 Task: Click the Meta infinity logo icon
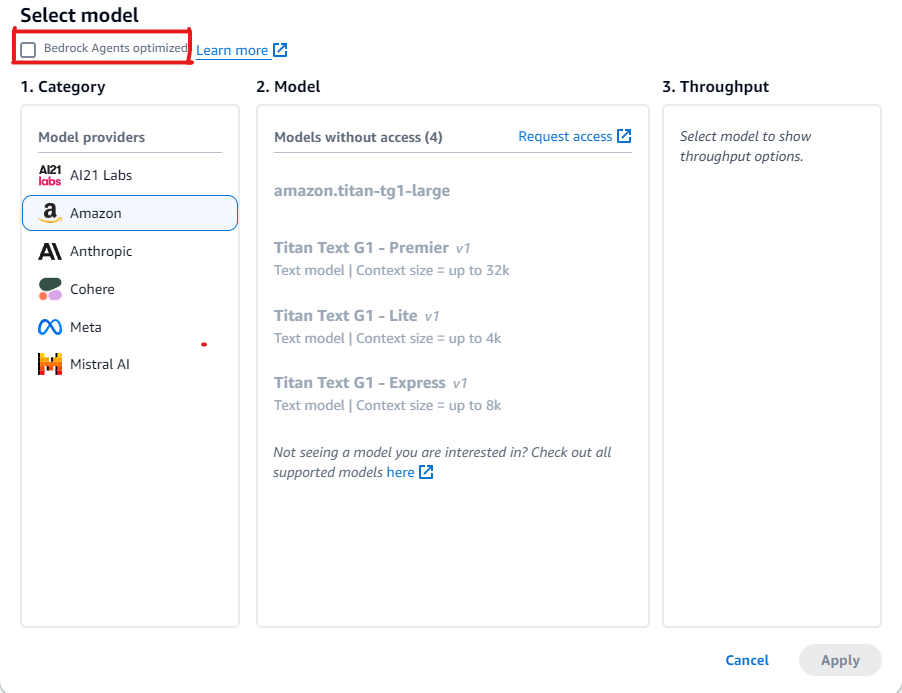(x=48, y=327)
